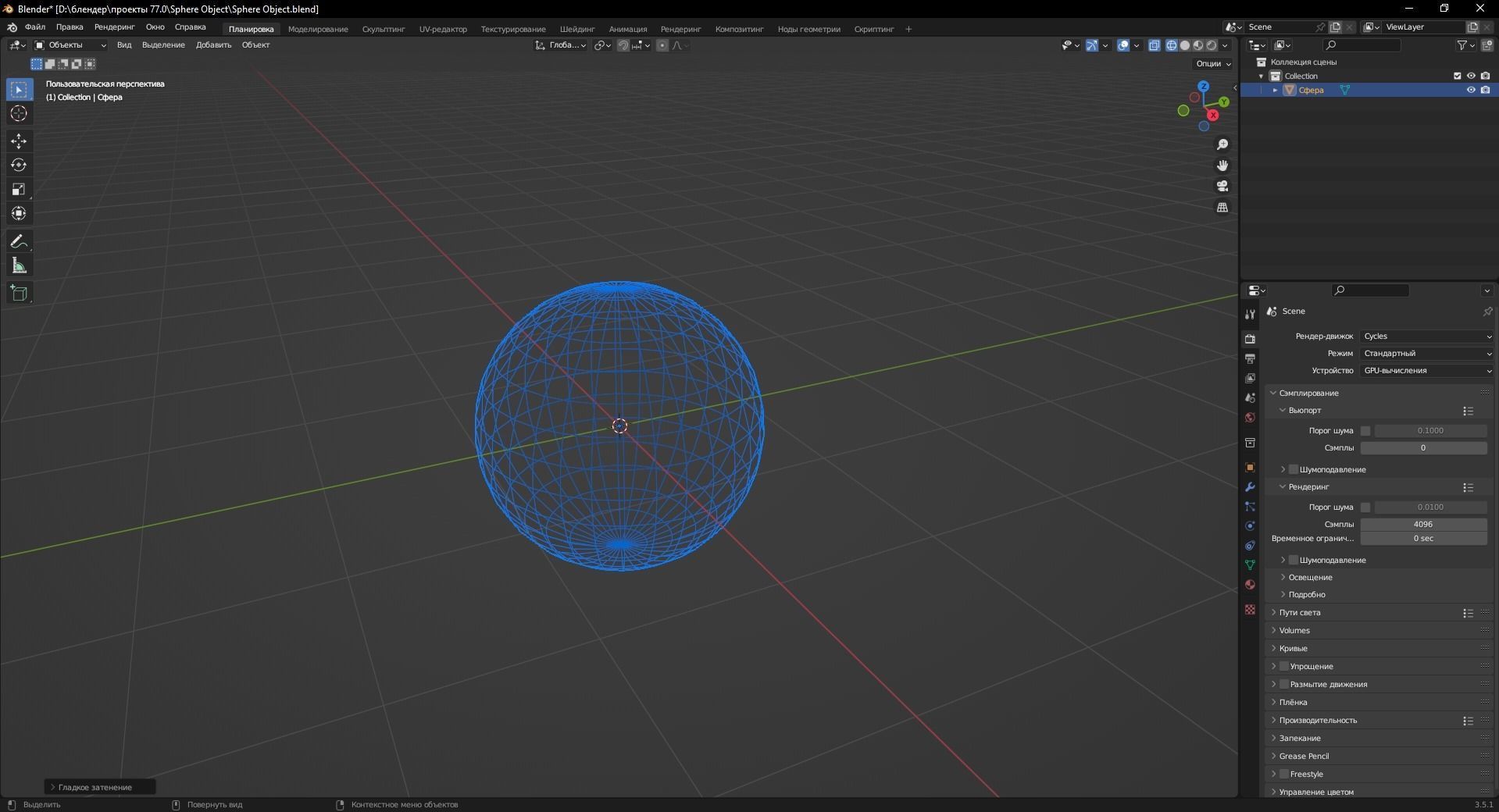Enable the Шумоподавление checkbox under Рендеринг

coord(1294,560)
